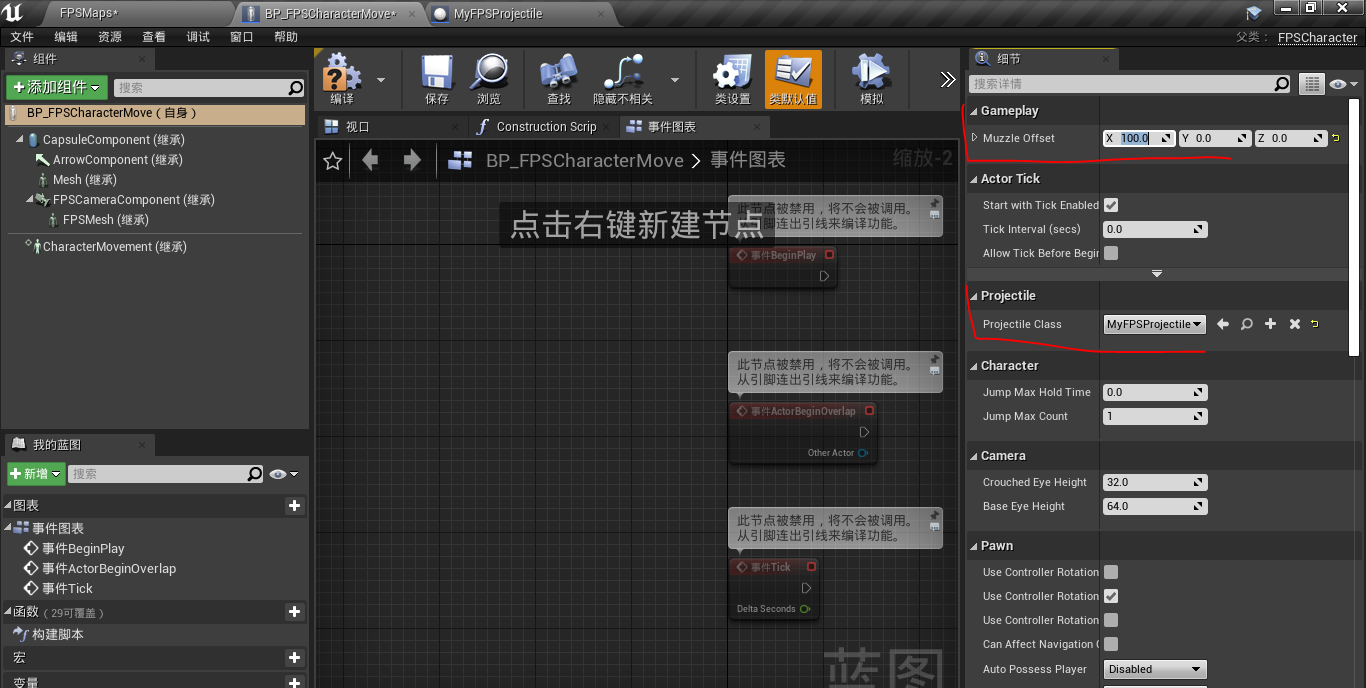Screen dimensions: 1366x688
Task: Reset Projectile Class to default arrow
Action: 1314,324
